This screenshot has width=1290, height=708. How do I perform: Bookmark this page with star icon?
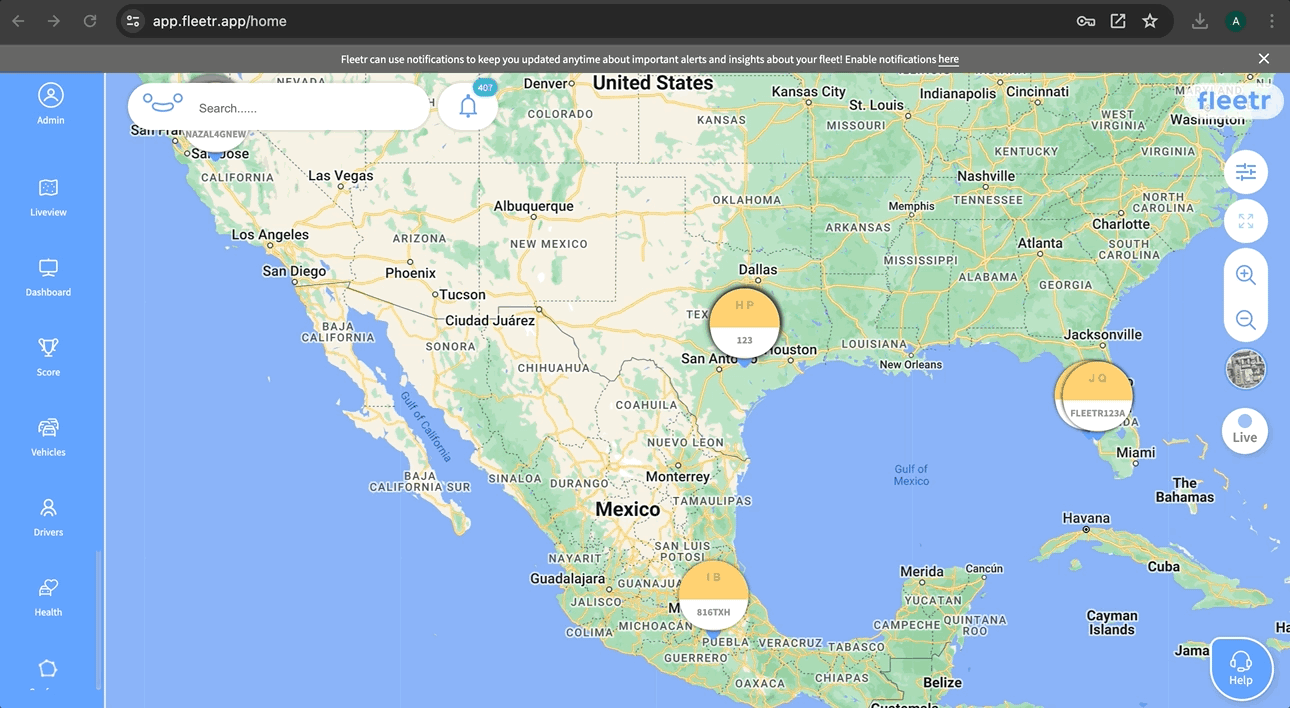click(x=1150, y=21)
